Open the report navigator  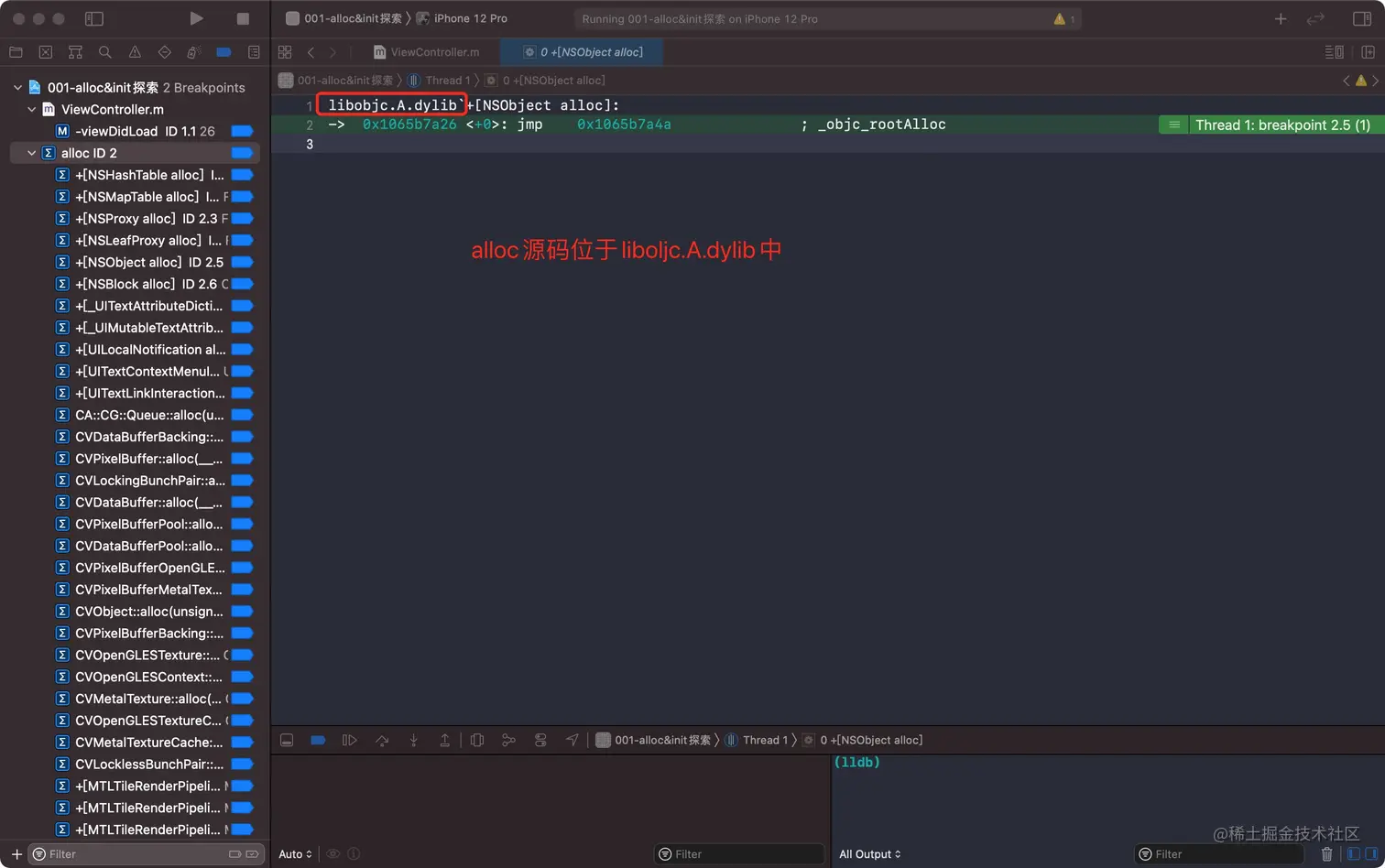click(x=254, y=52)
